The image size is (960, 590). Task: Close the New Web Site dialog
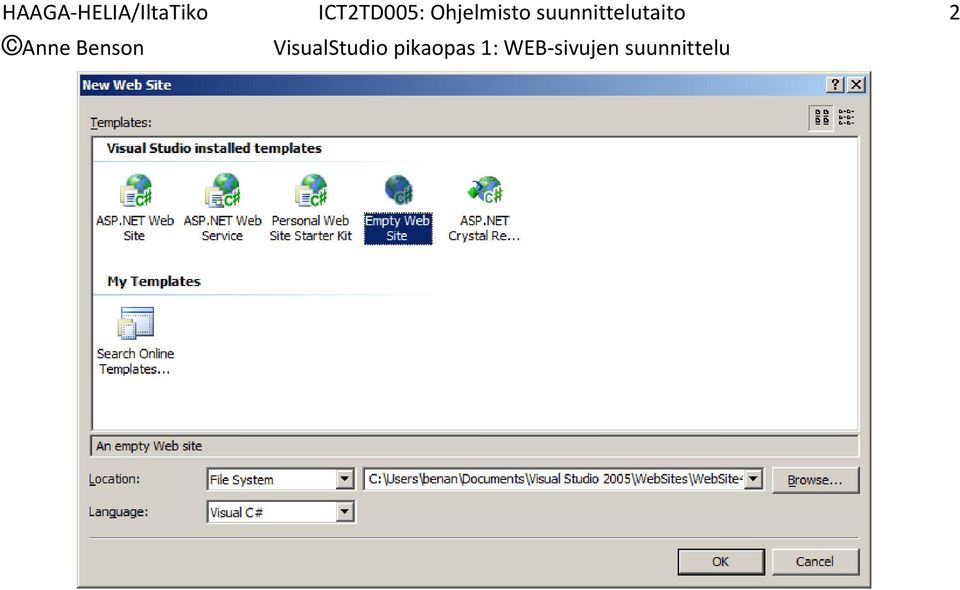pyautogui.click(x=856, y=84)
